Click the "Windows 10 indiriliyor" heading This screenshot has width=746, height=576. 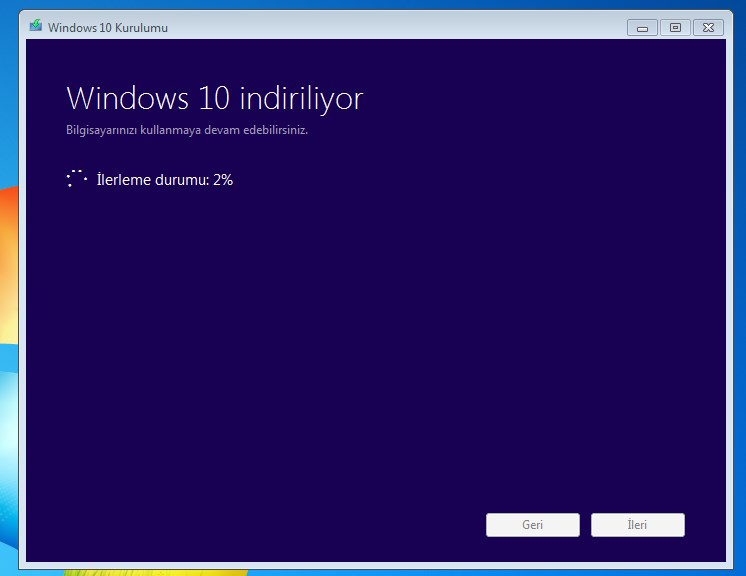pyautogui.click(x=214, y=98)
